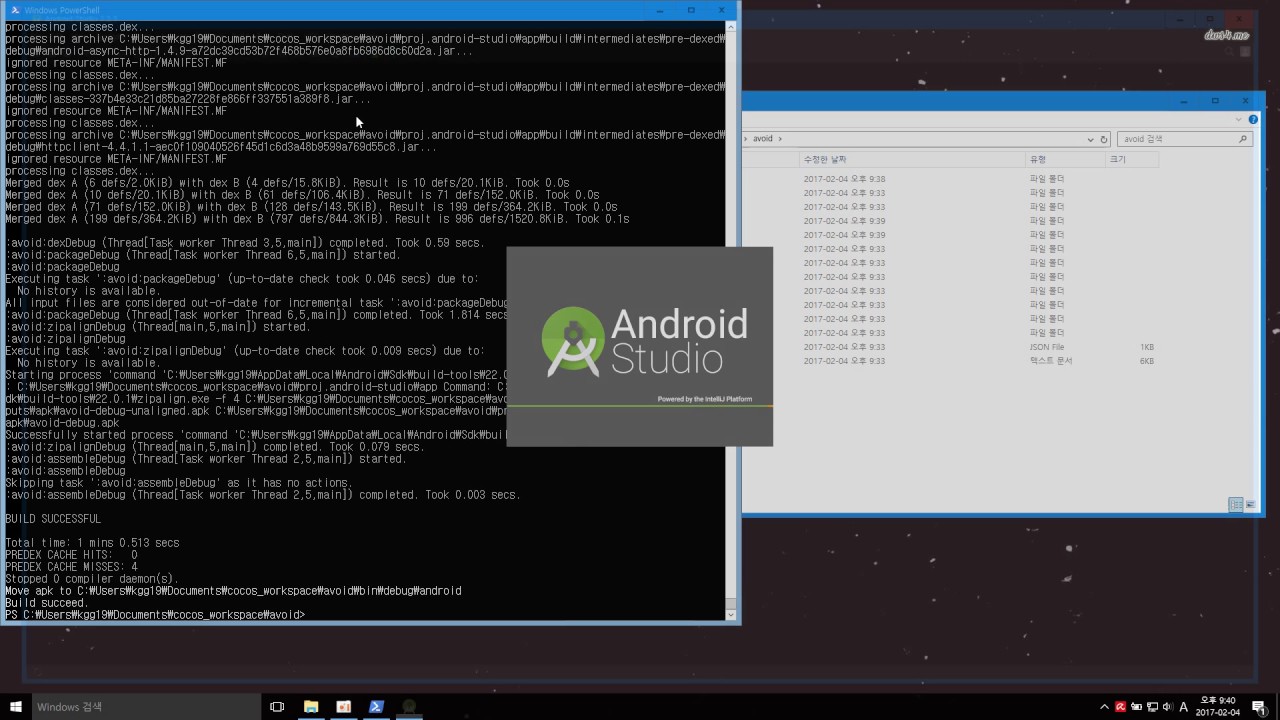Screen dimensions: 1280x720
Task: Select the JSON File row
Action: (950, 347)
